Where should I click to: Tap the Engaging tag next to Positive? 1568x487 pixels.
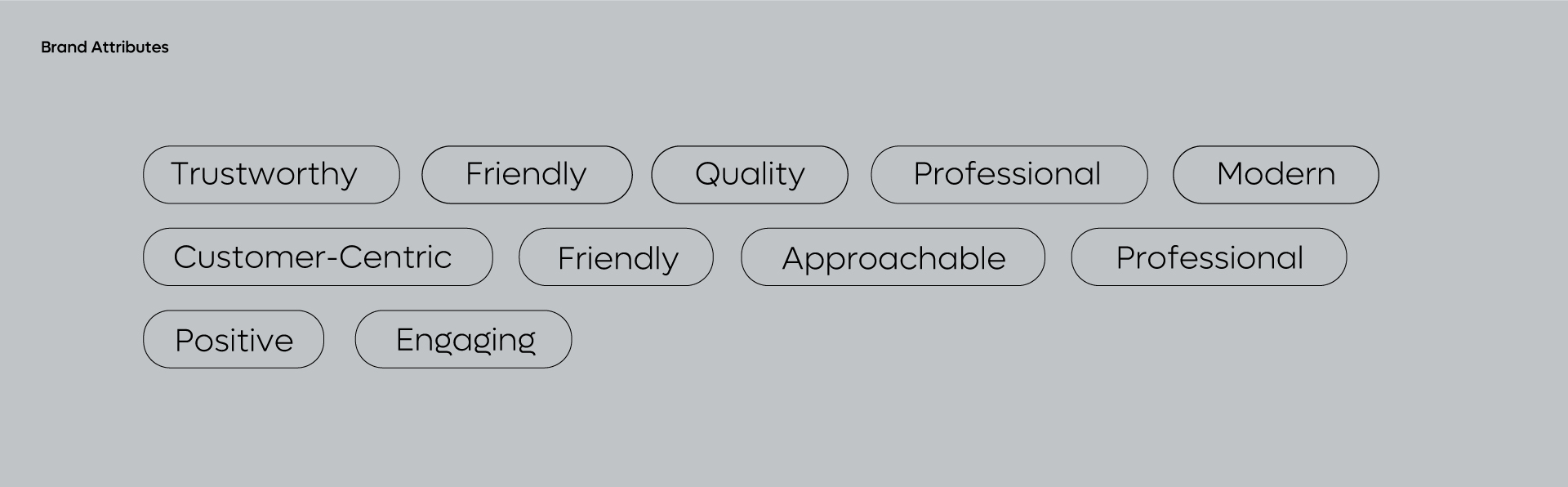[463, 339]
